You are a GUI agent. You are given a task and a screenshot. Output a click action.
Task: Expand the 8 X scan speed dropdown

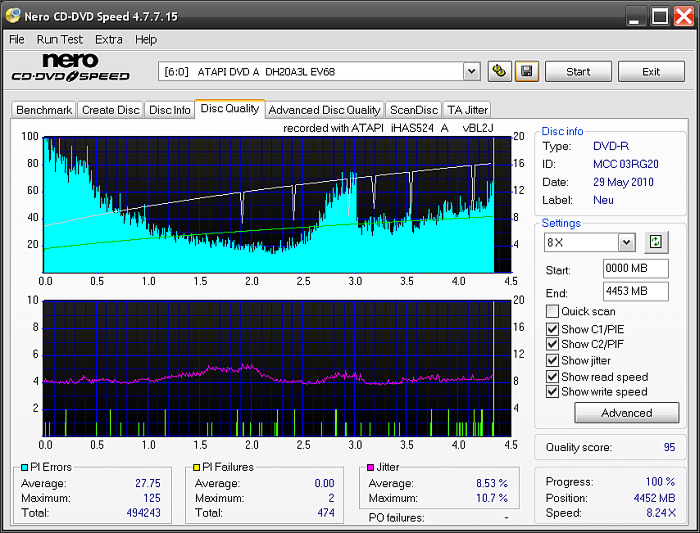click(x=626, y=242)
